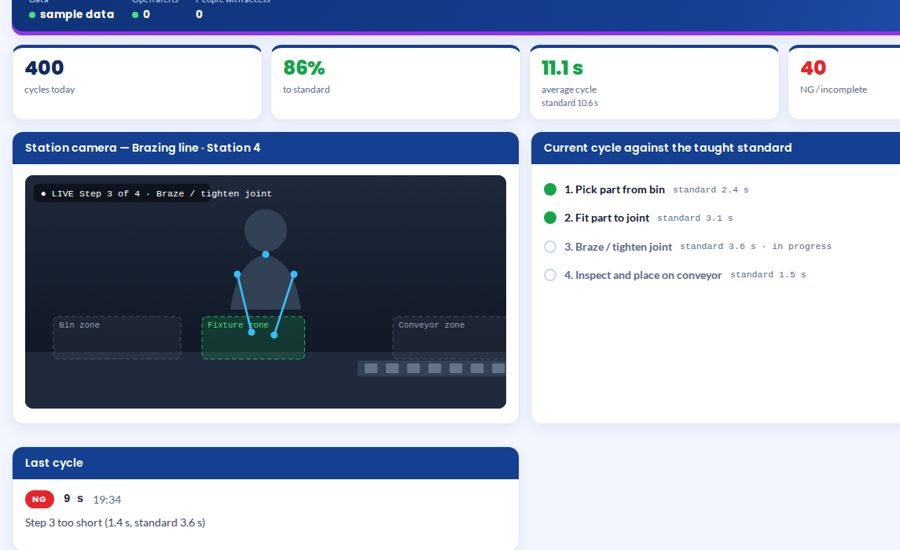
Task: Click the "to standard" caption
Action: [x=306, y=90]
